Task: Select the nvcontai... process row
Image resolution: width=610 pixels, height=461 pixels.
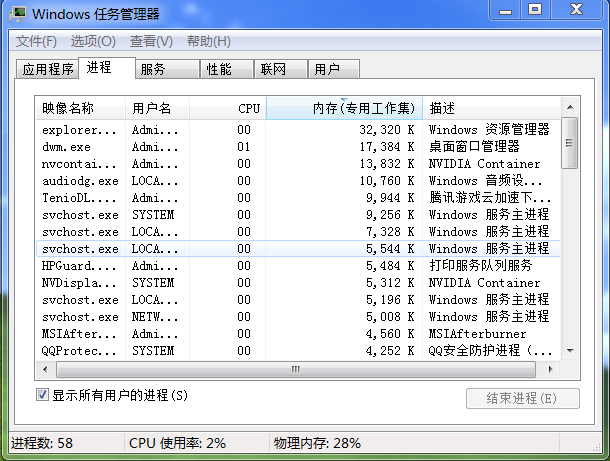Action: (x=298, y=164)
